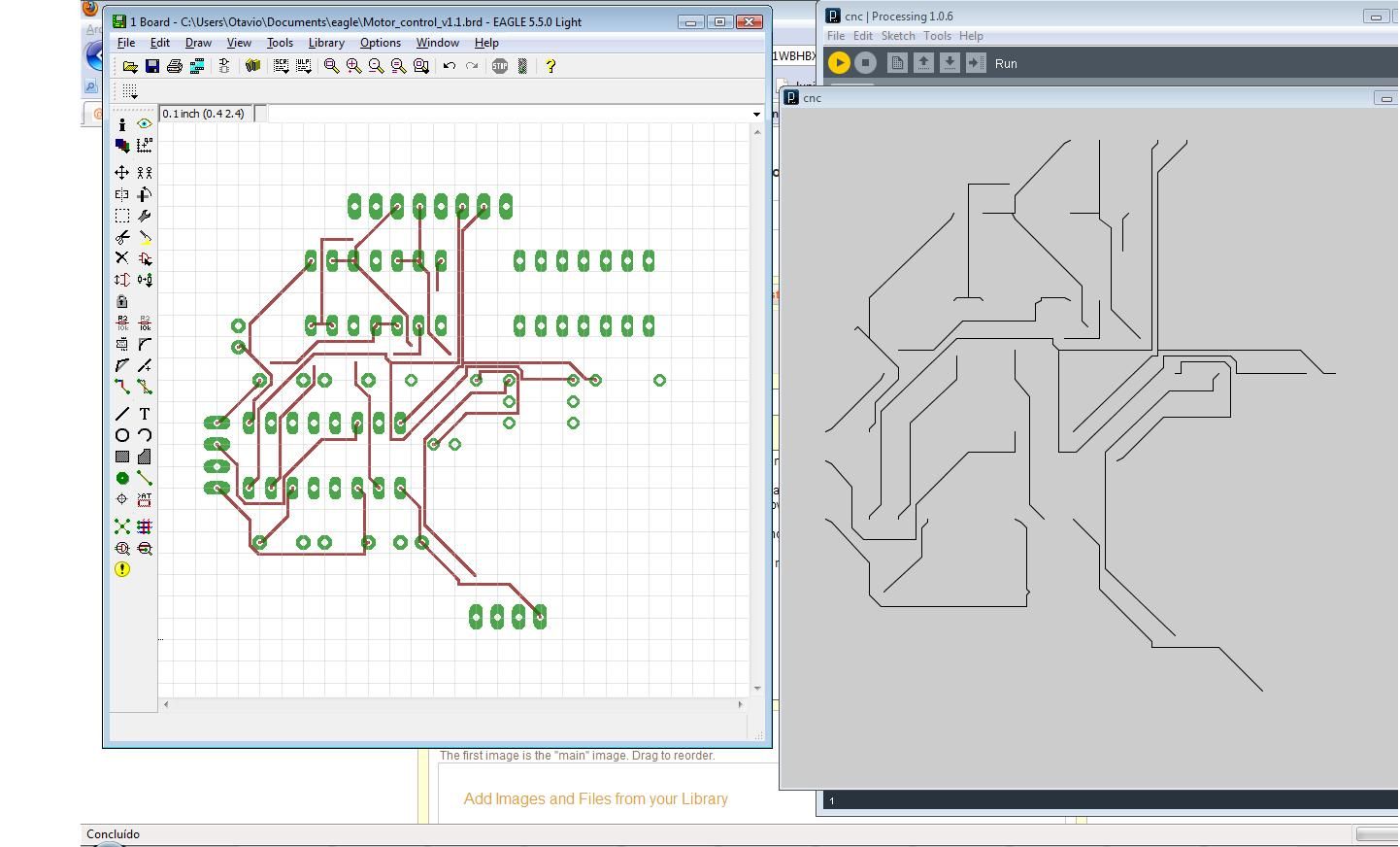Select the Polygon tool
This screenshot has width=1400, height=847.
pyautogui.click(x=144, y=457)
